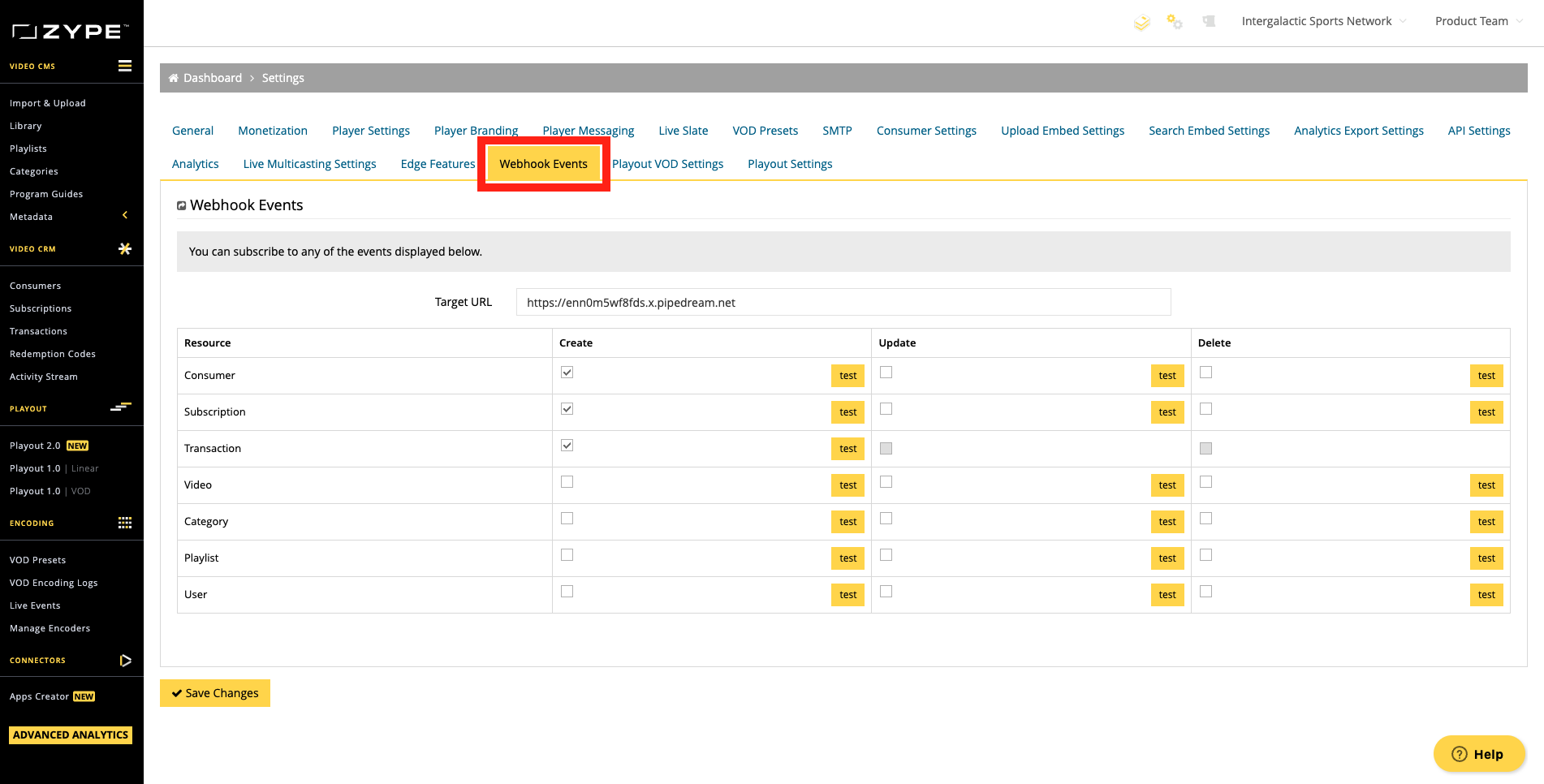Go to Live Multicasting Settings tab
This screenshot has height=784, width=1544.
[x=309, y=164]
